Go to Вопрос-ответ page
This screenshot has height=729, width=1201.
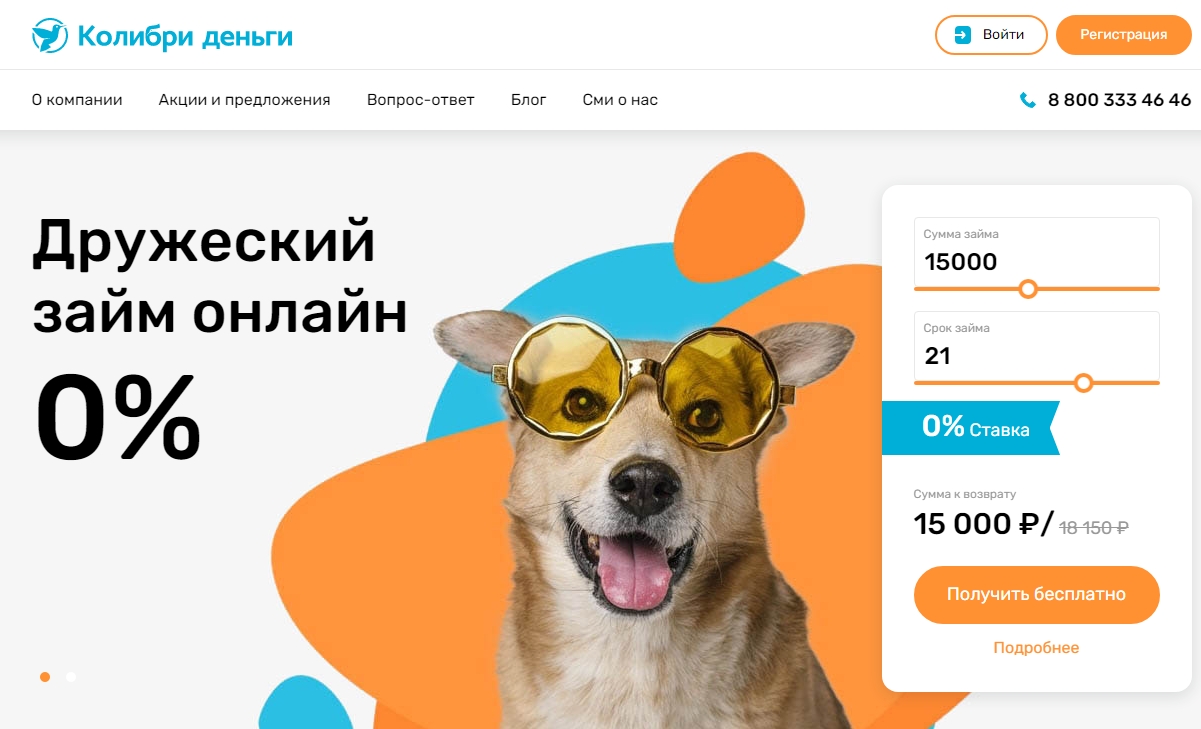[x=420, y=100]
